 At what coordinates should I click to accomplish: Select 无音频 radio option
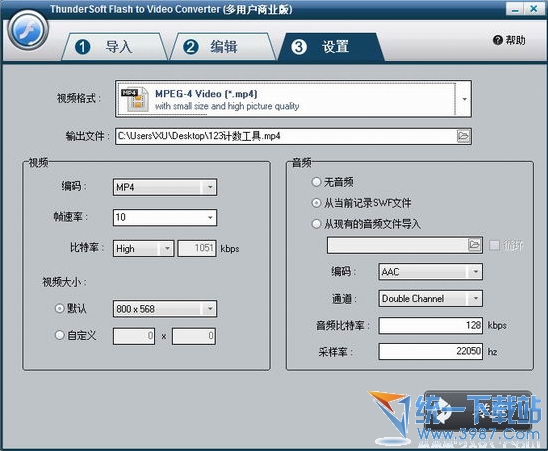316,182
